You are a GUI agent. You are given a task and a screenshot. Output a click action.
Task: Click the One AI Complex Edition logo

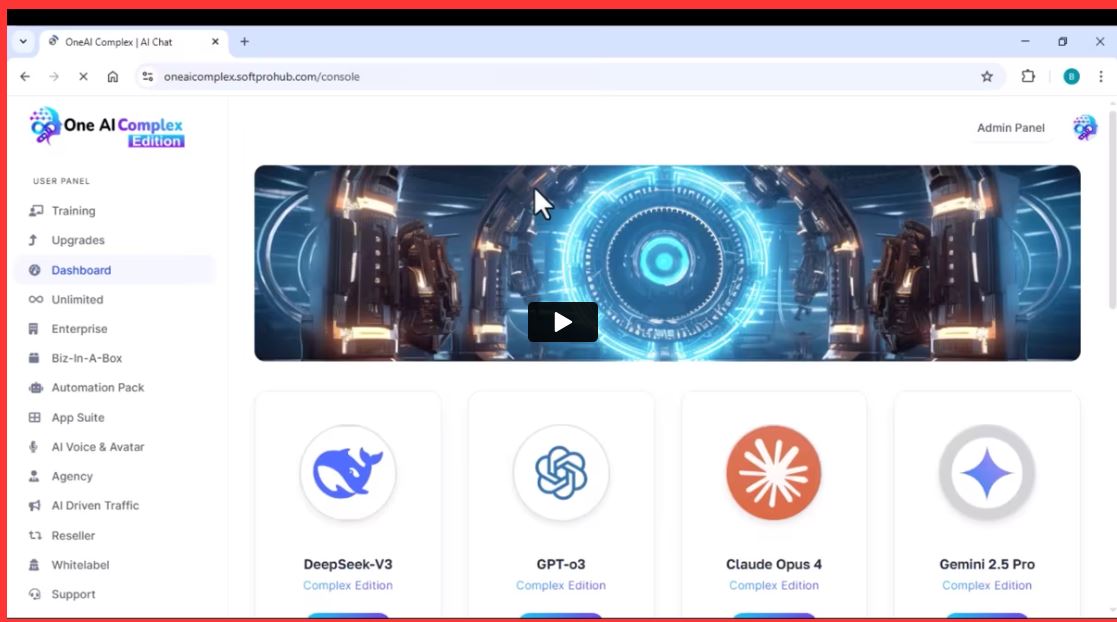(x=107, y=128)
